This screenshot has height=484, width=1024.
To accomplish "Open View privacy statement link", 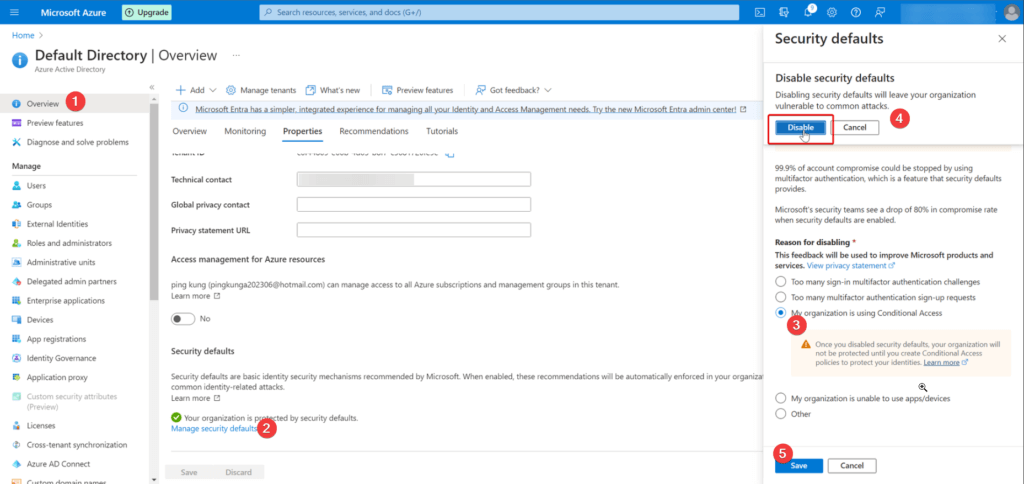I will [851, 266].
